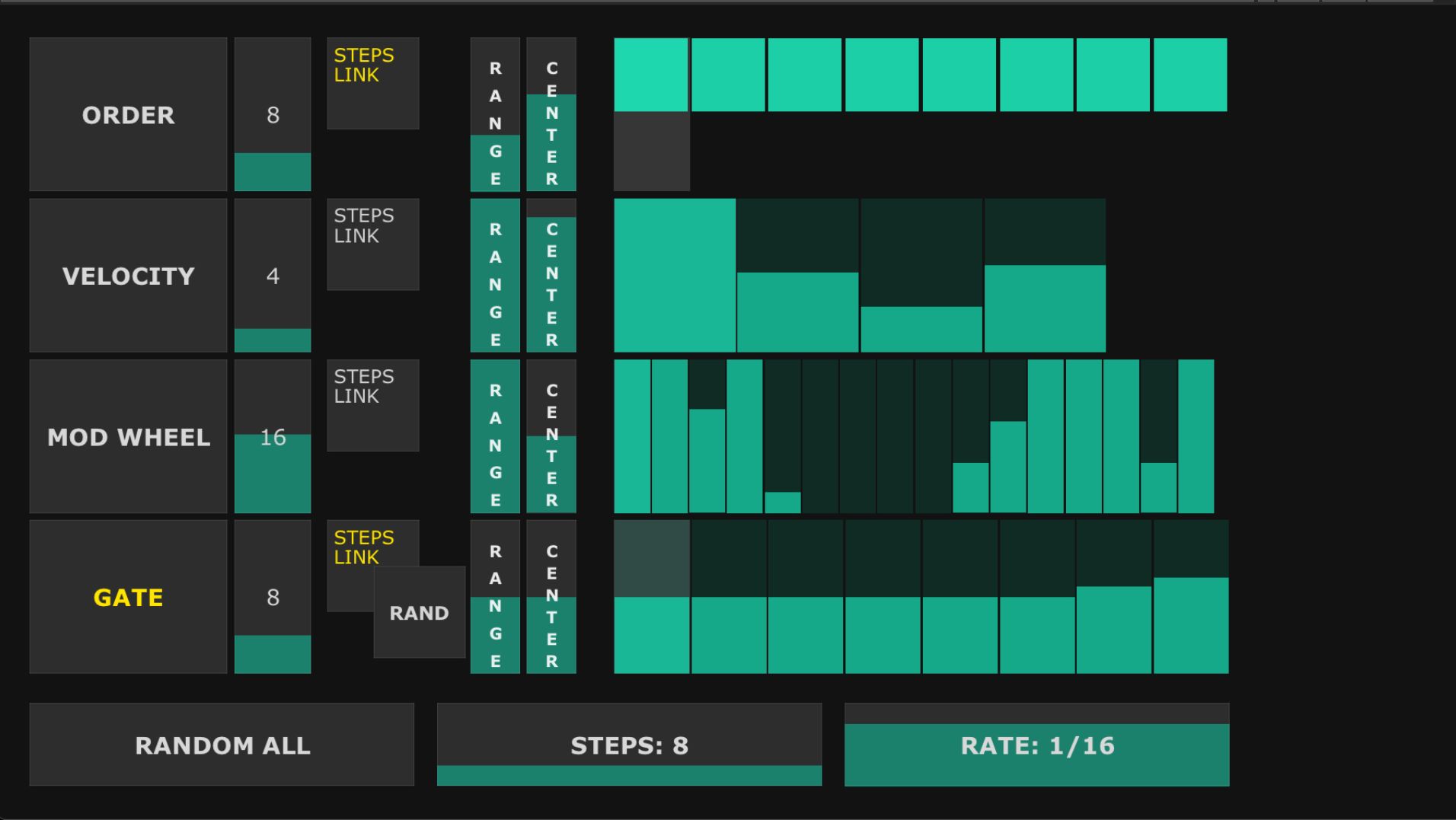Image resolution: width=1456 pixels, height=820 pixels.
Task: Open the RATE: 1/16 selector
Action: pos(1037,746)
